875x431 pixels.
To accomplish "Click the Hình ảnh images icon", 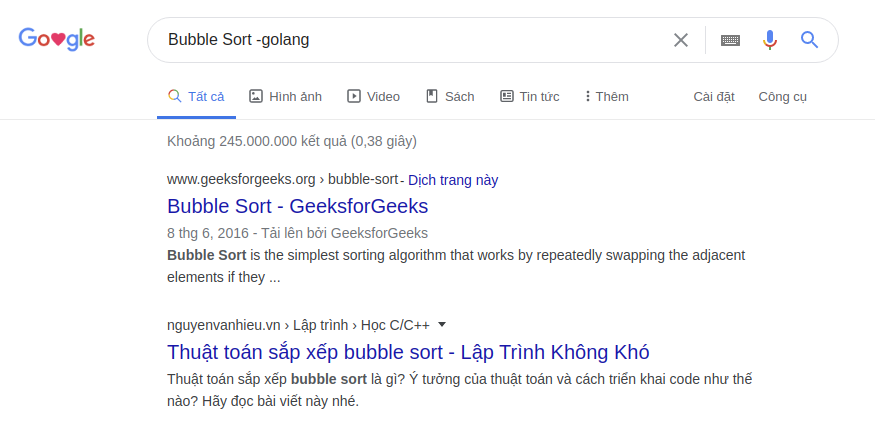I will click(x=256, y=96).
